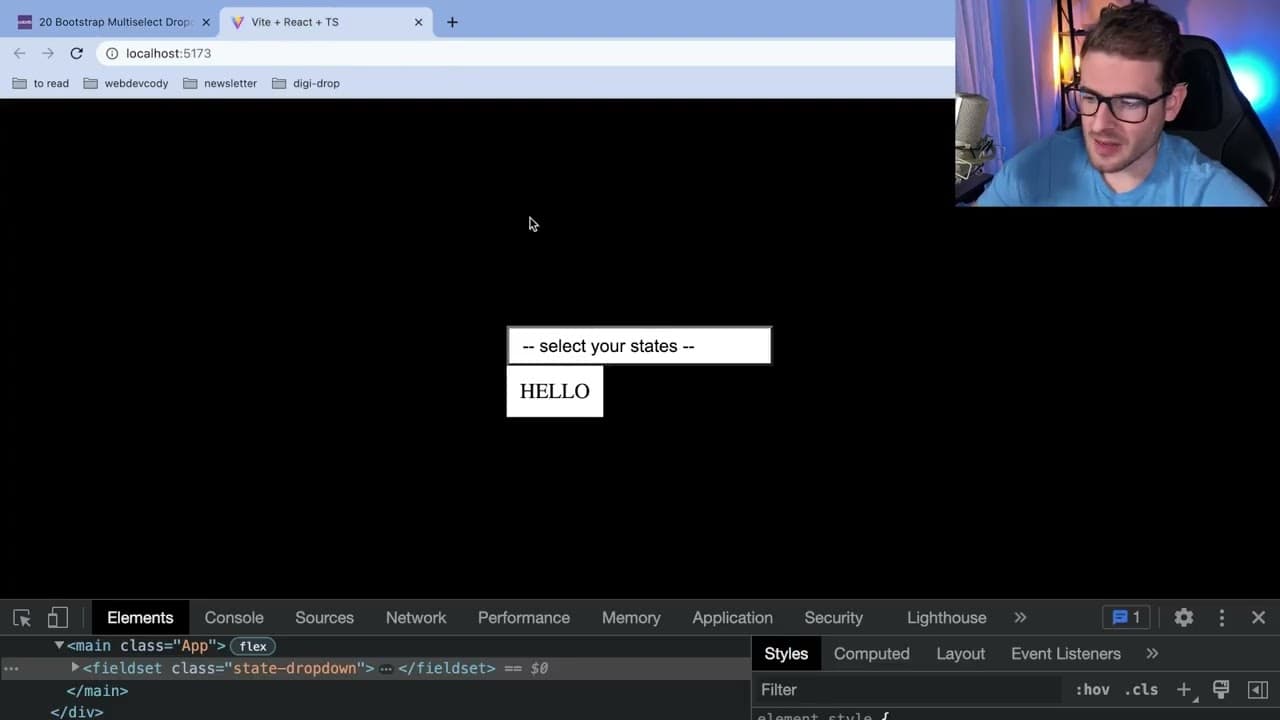Close the DevTools panel
Image resolution: width=1280 pixels, height=720 pixels.
click(1258, 618)
